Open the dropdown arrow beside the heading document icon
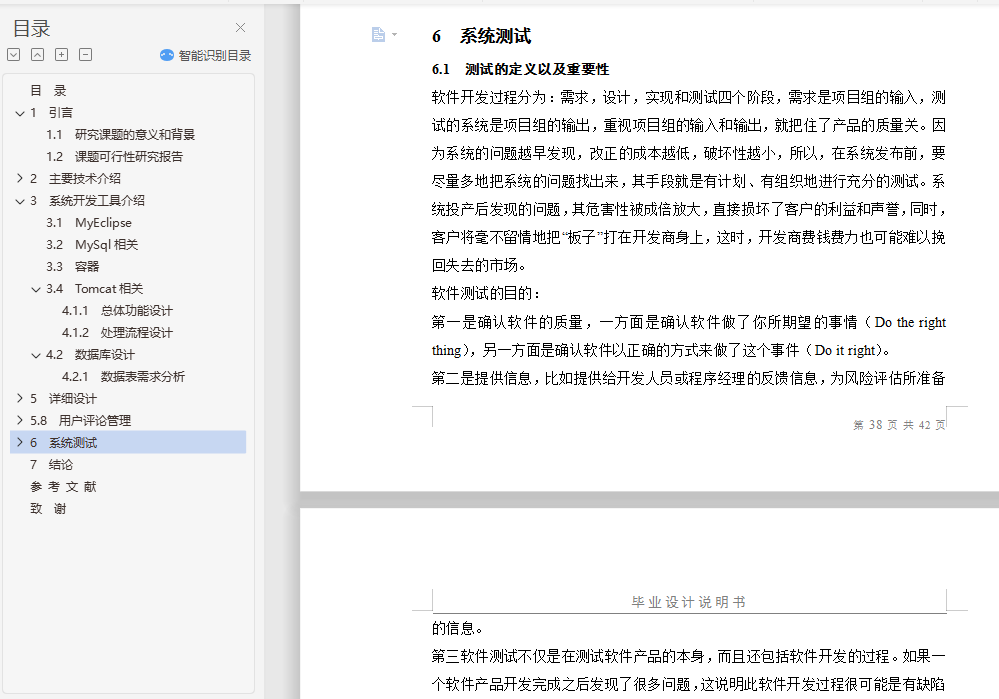Screen dimensions: 999x699 pos(394,34)
